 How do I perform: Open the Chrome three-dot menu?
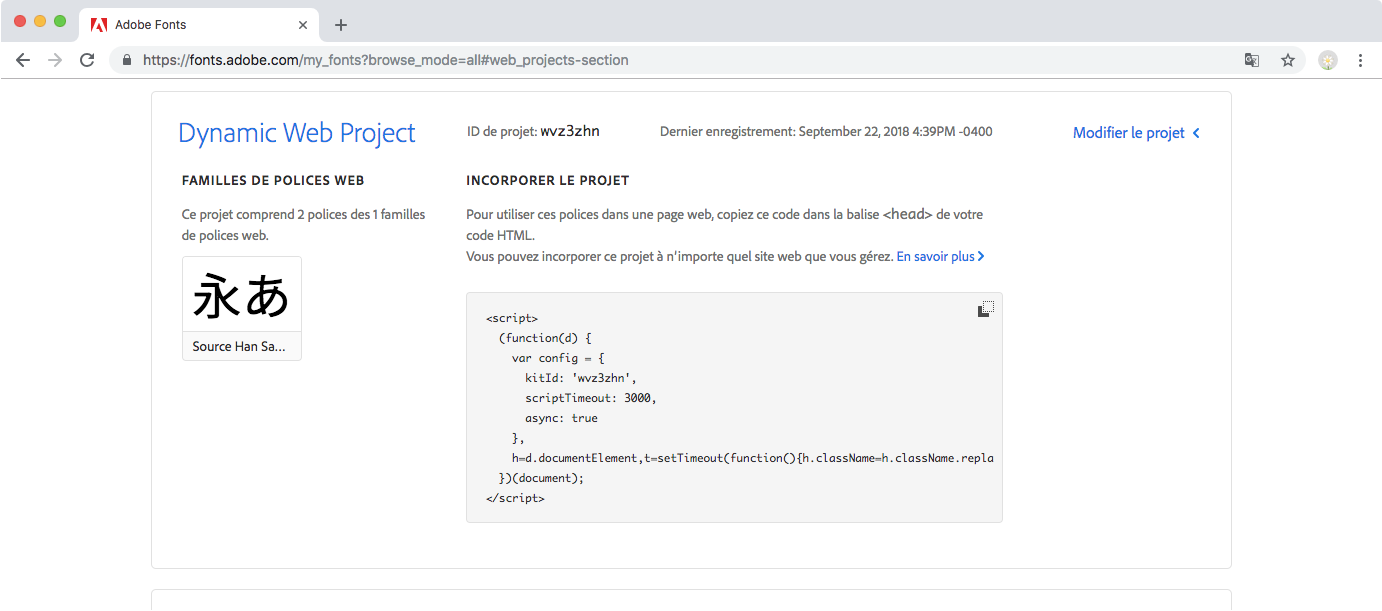coord(1360,60)
